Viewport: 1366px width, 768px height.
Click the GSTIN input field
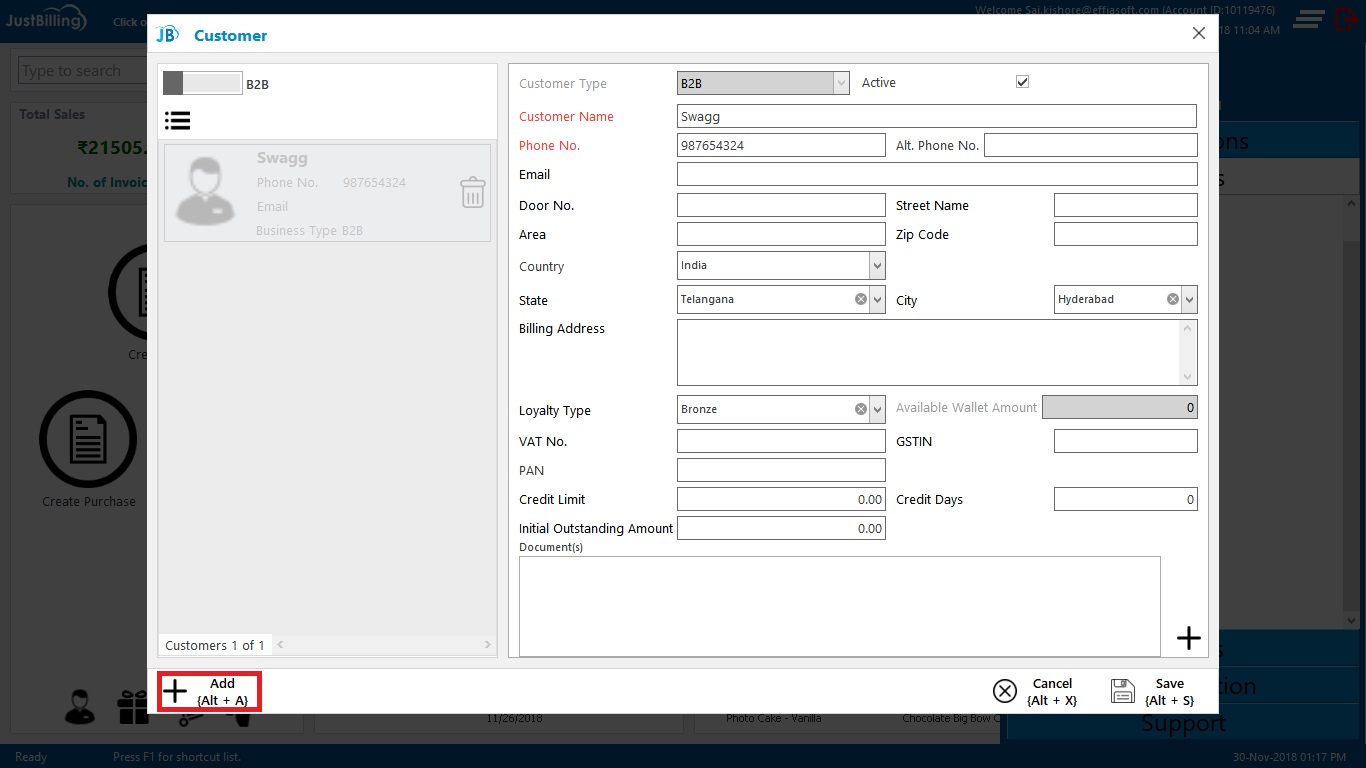[x=1125, y=441]
